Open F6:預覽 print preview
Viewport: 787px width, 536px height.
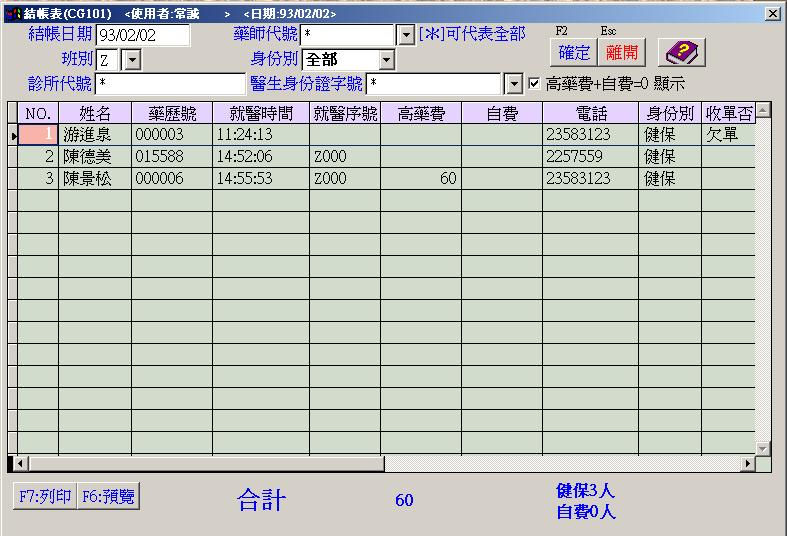click(108, 497)
